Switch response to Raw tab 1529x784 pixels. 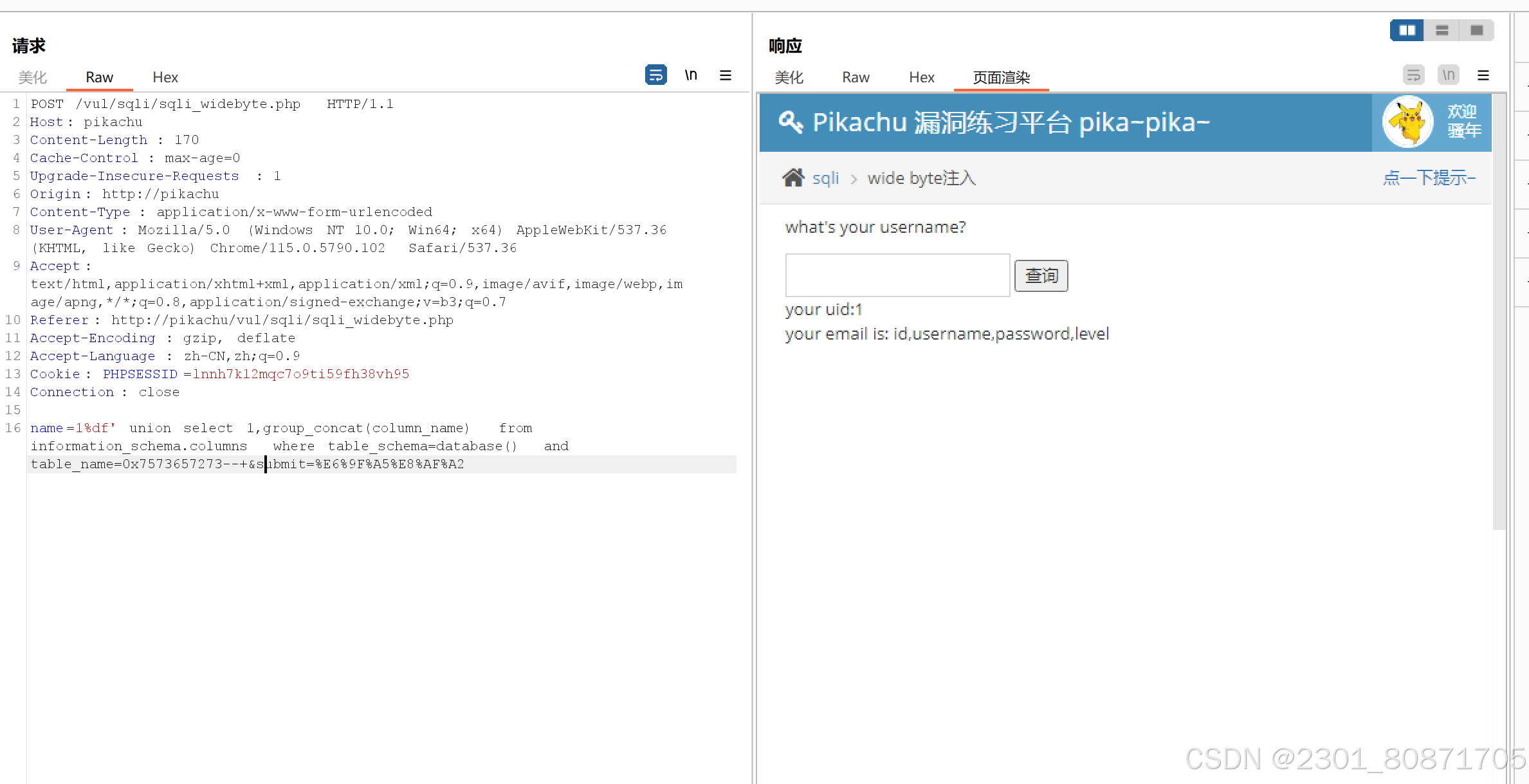pos(856,77)
